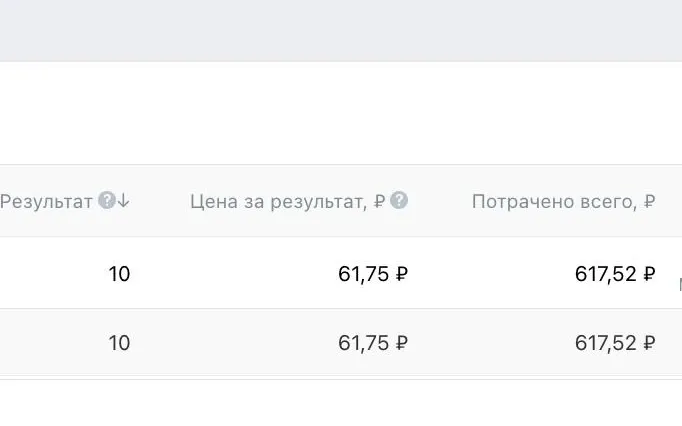Sort by Результат column header
Viewport: 682px width, 426px height.
point(46,201)
